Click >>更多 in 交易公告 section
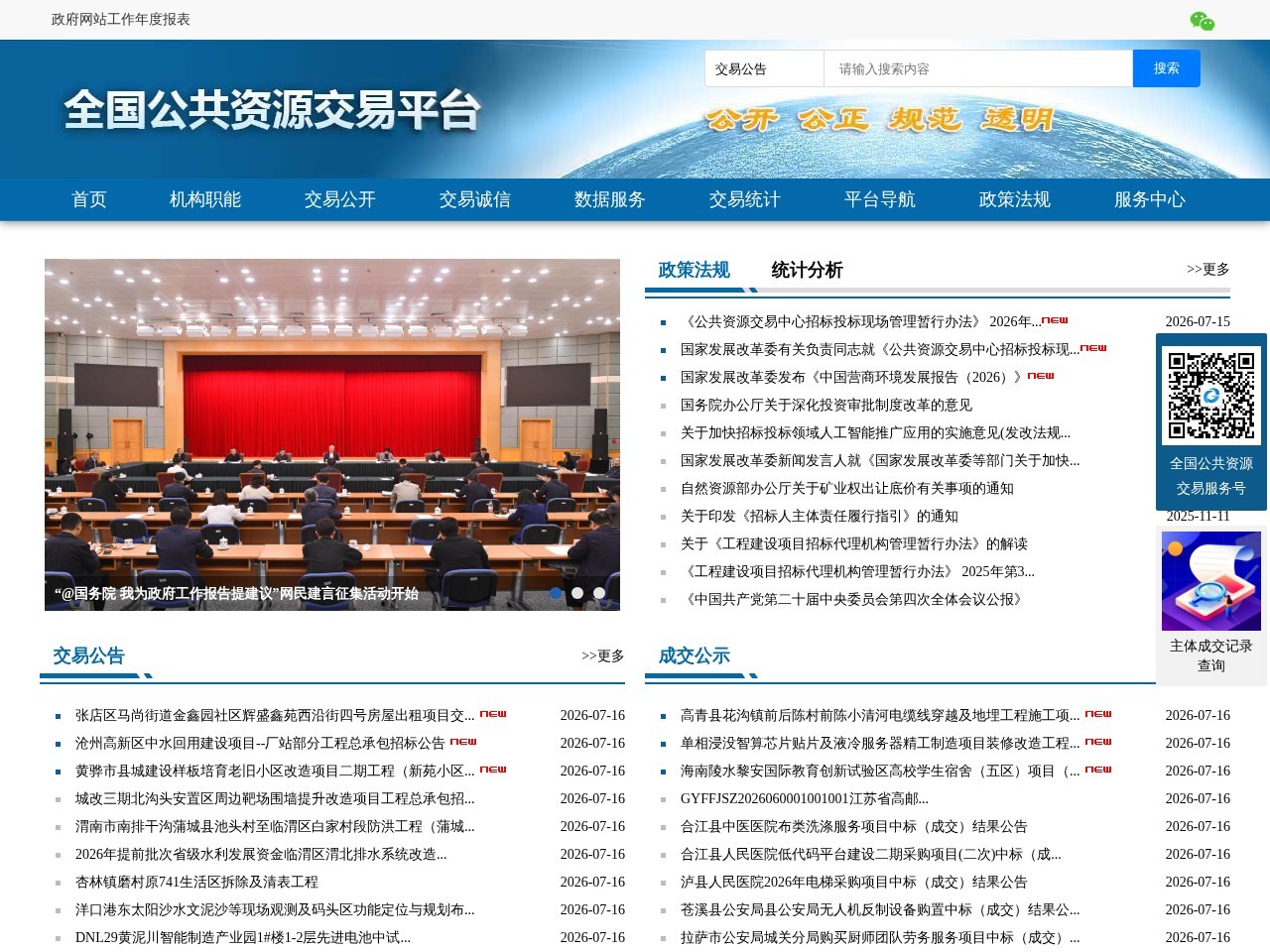This screenshot has height=952, width=1270. [603, 655]
